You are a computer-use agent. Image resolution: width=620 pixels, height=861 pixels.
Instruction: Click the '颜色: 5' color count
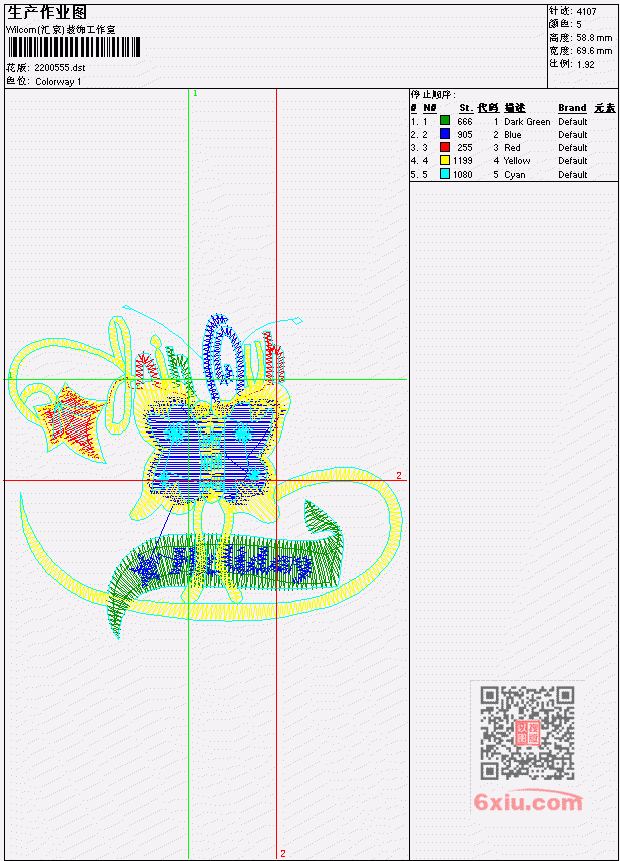tap(565, 24)
